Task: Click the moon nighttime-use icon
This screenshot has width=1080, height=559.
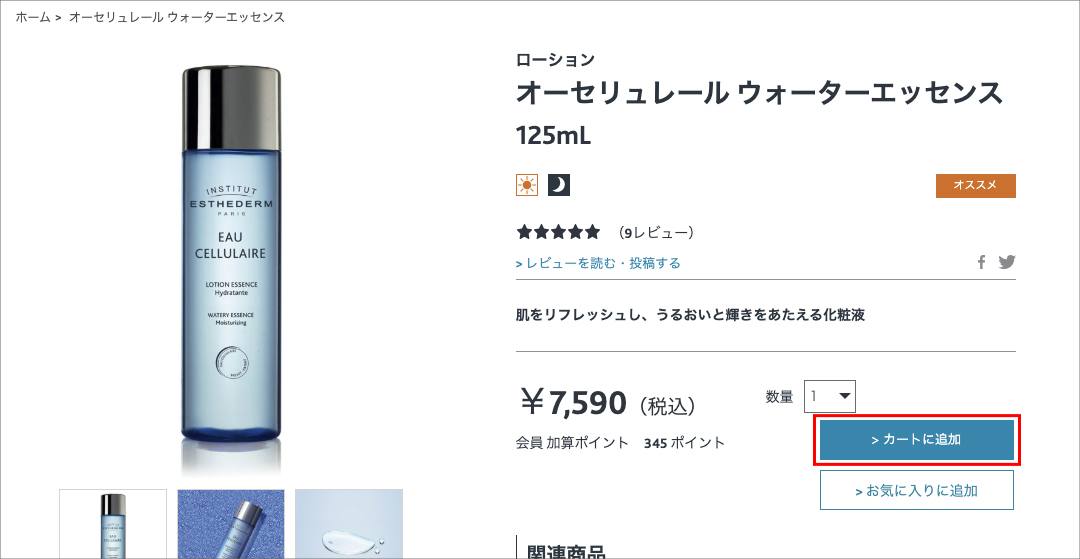Action: point(559,185)
